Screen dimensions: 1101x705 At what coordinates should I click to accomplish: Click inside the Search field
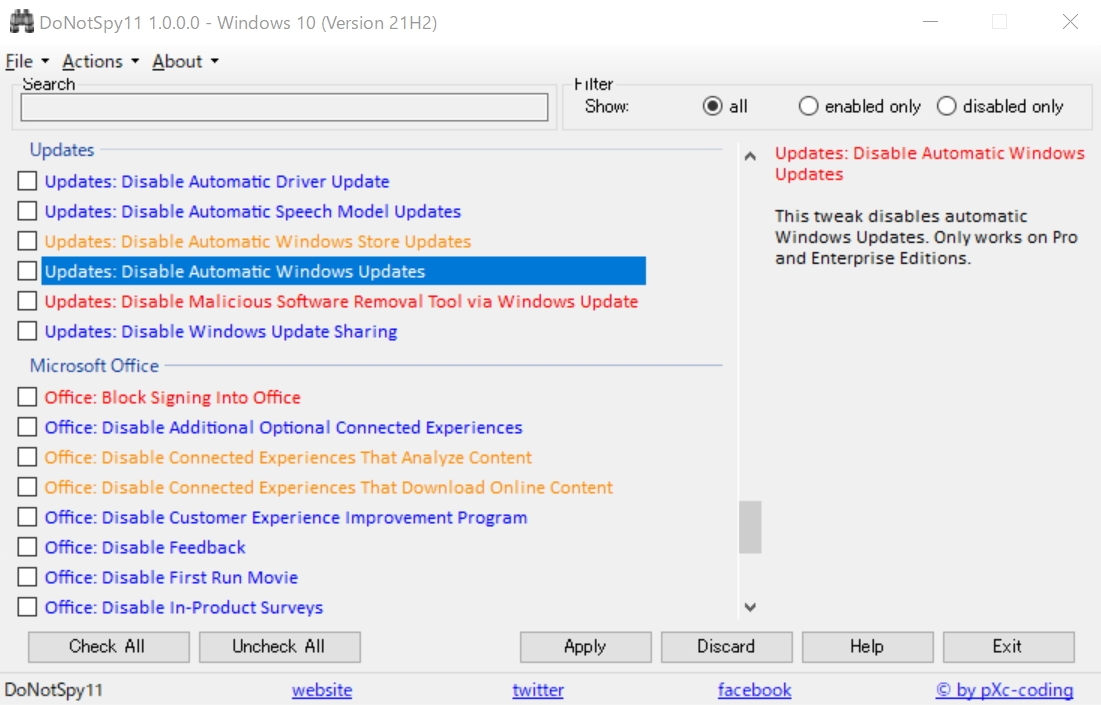[283, 107]
